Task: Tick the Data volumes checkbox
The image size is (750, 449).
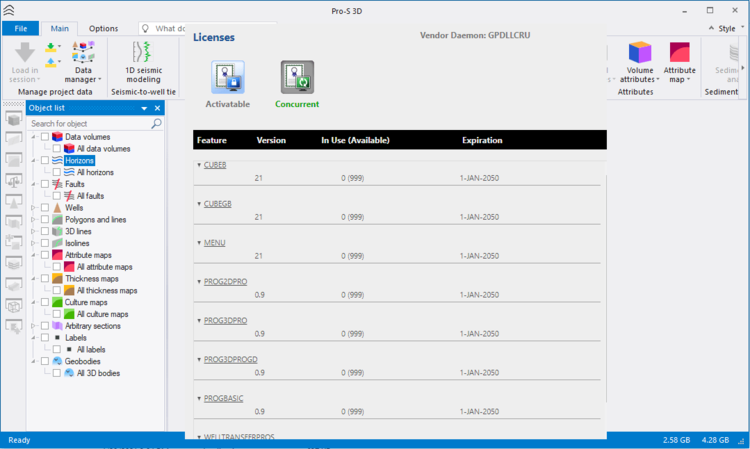Action: point(45,137)
